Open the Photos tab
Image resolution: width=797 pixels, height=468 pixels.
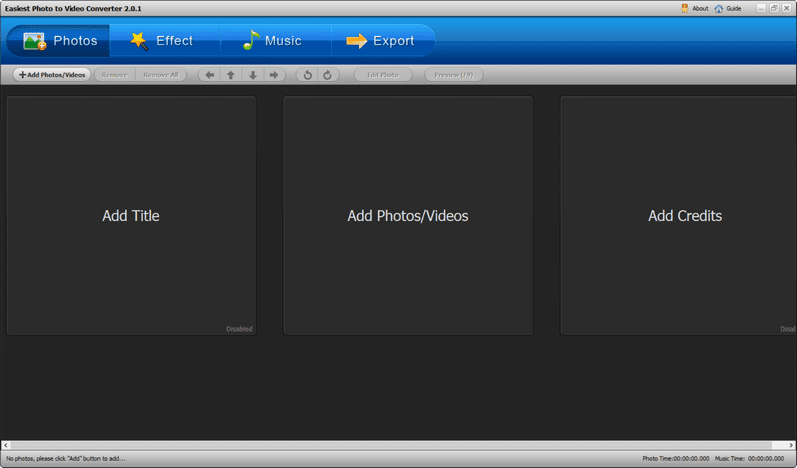(x=58, y=41)
